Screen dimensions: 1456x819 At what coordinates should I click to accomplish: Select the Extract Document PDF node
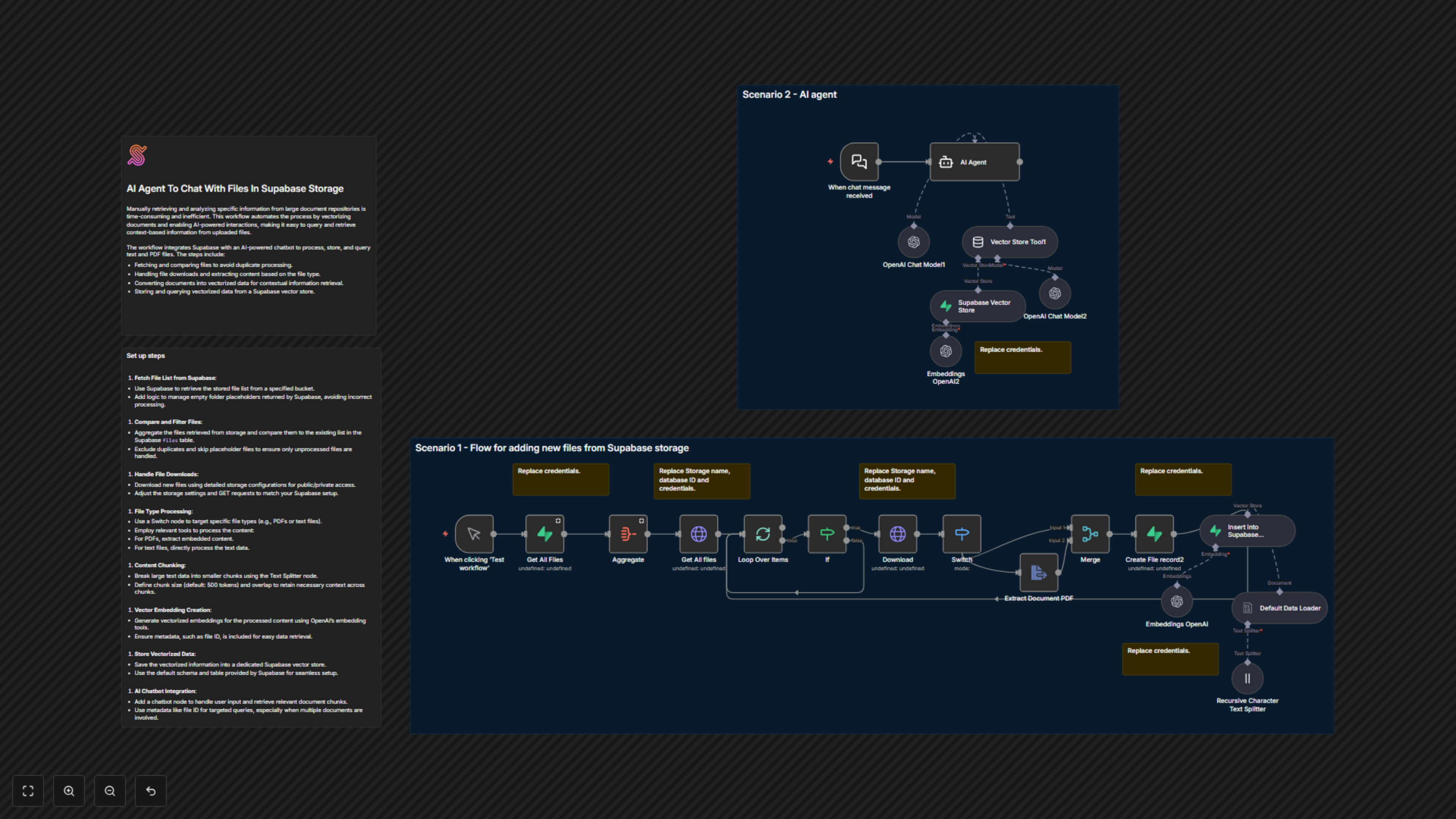pos(1038,573)
